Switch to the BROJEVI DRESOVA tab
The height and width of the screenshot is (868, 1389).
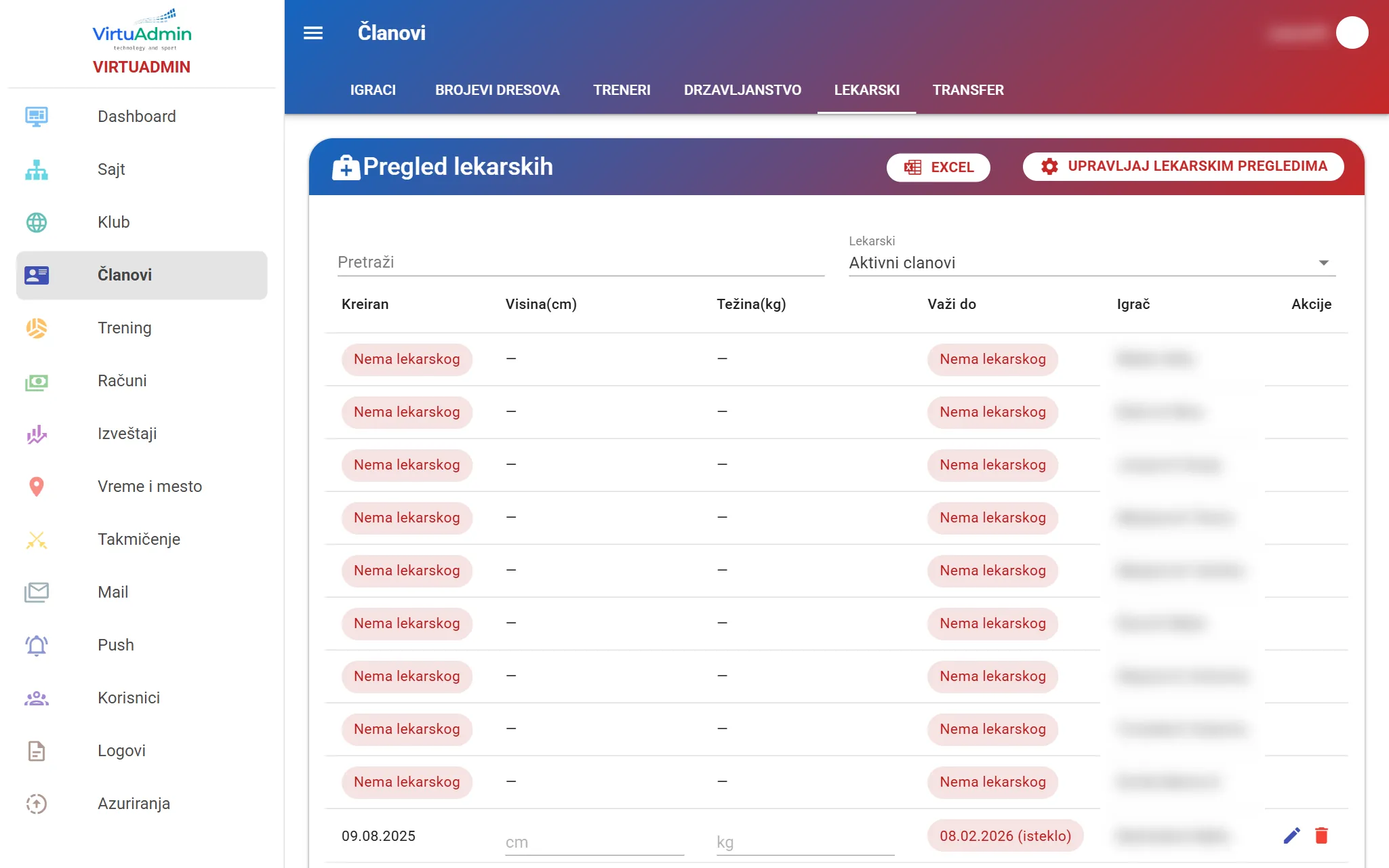pos(497,90)
